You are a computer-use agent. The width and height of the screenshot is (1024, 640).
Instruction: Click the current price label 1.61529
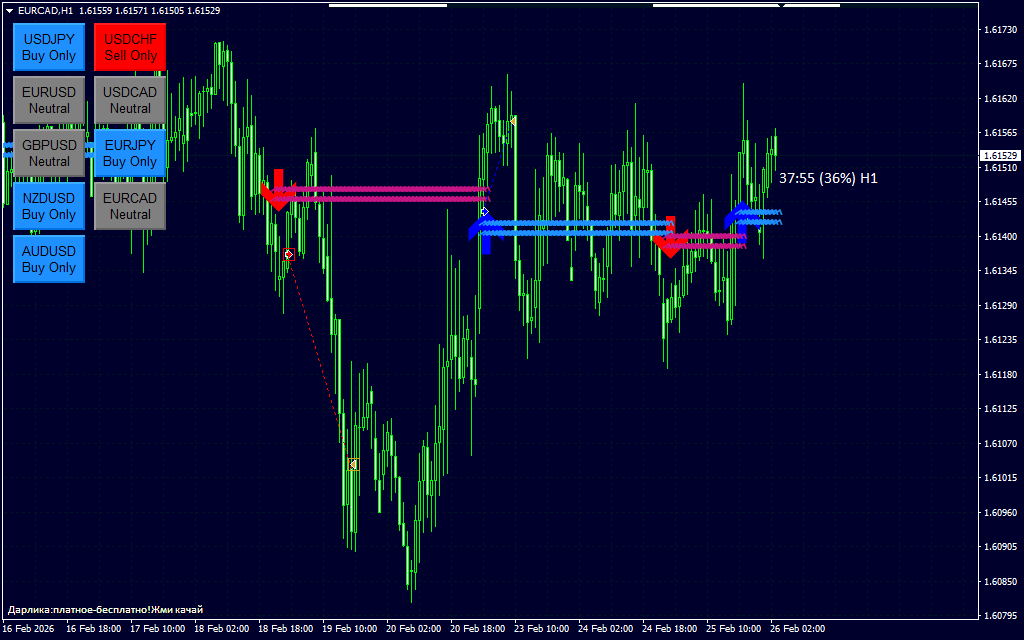click(x=999, y=156)
